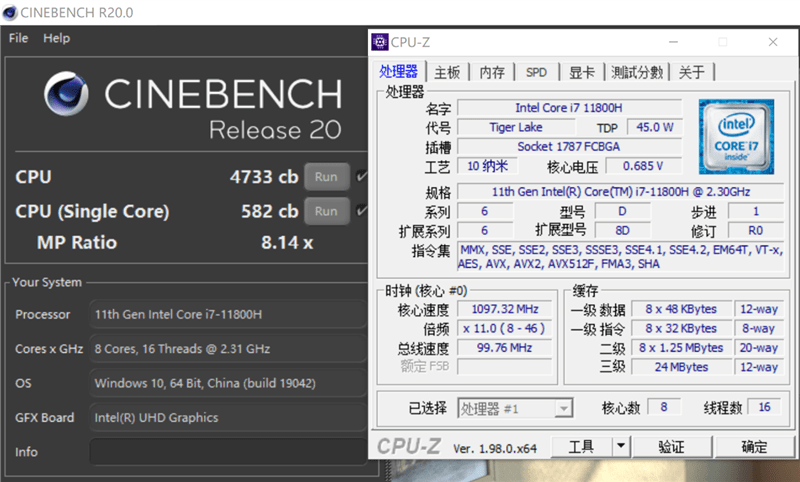Viewport: 800px width, 482px height.
Task: Click the Cinebench sphere logo
Action: coord(66,94)
